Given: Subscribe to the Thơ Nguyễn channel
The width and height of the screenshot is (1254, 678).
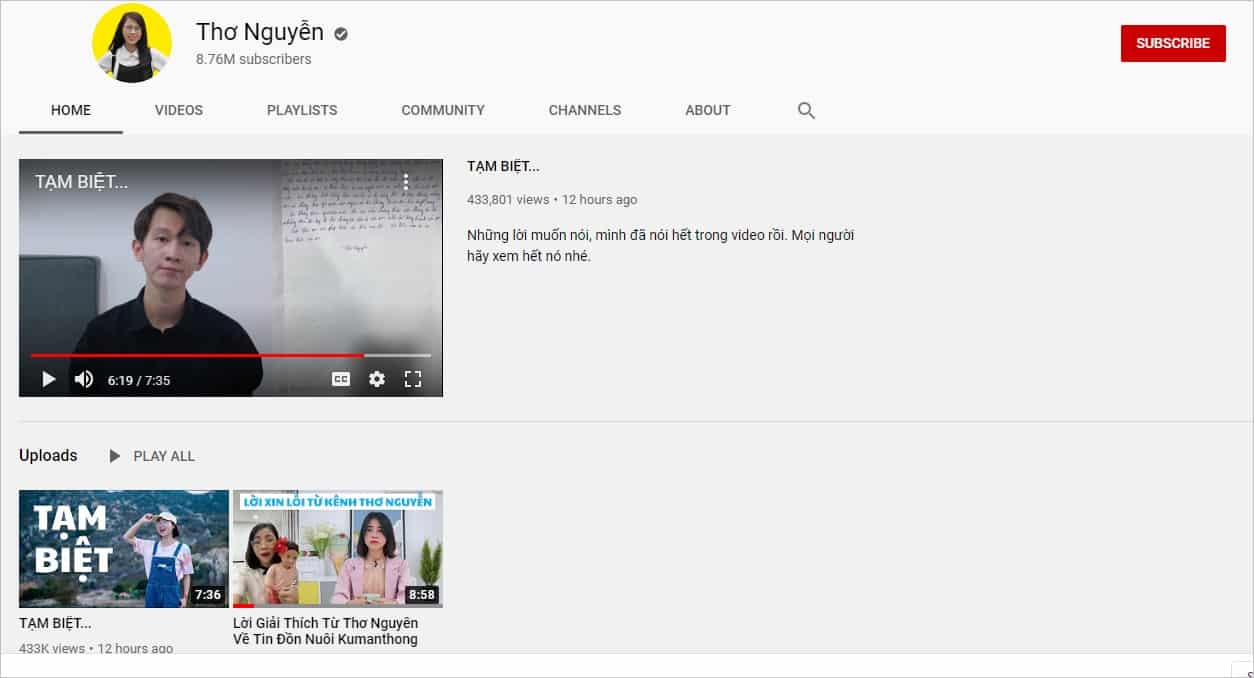Looking at the screenshot, I should (x=1173, y=43).
